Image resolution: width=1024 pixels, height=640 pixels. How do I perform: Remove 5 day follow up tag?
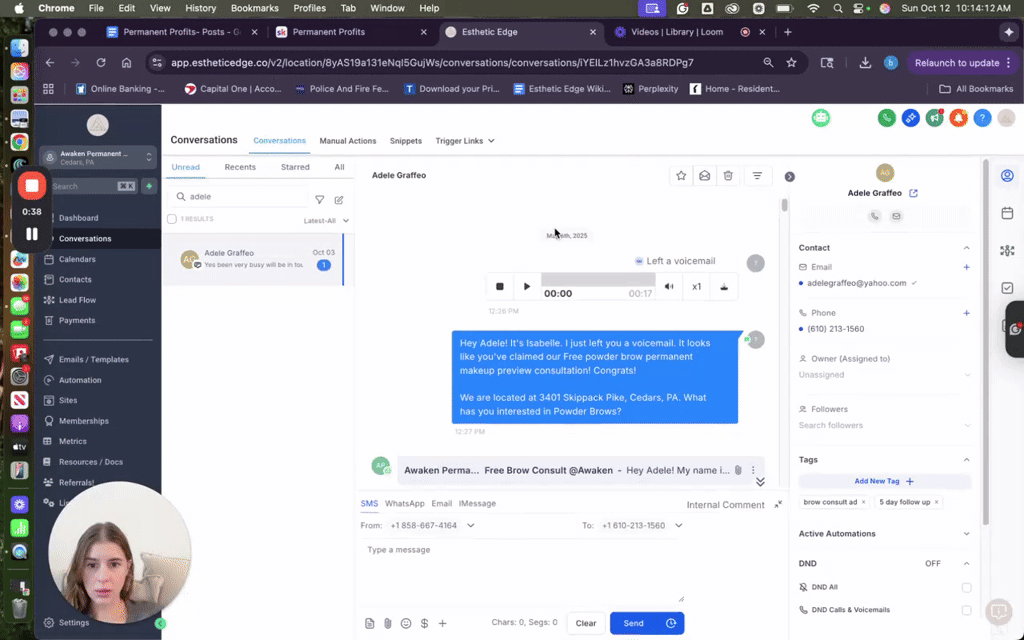[936, 502]
